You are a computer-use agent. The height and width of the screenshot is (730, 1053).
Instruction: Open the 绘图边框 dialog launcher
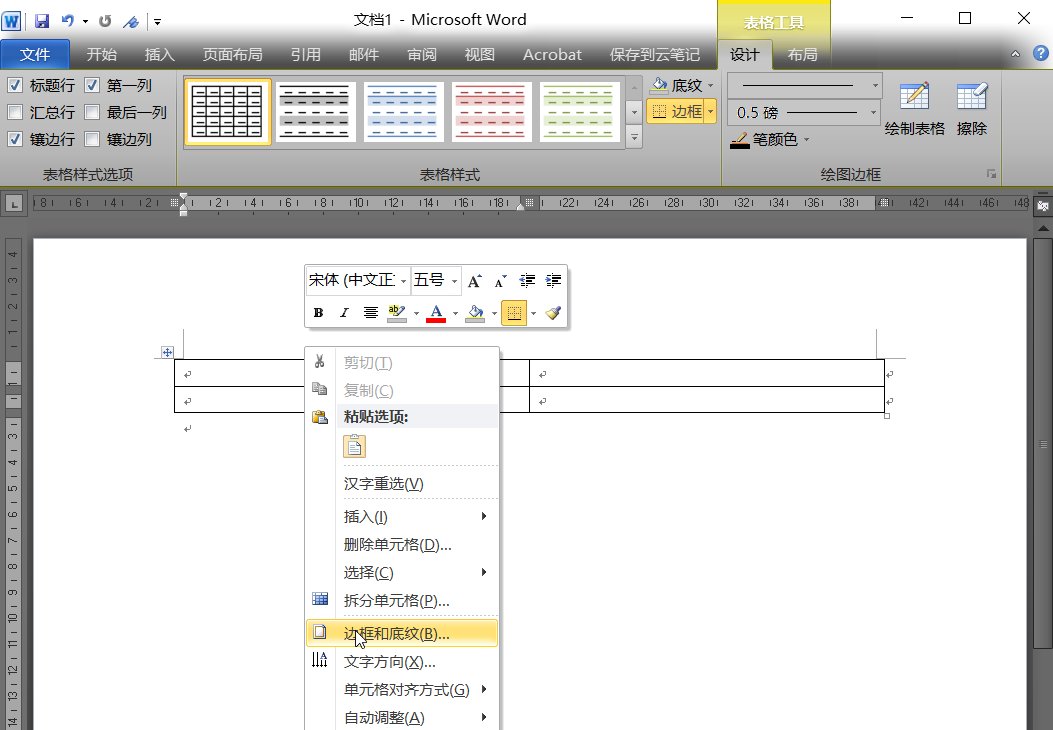click(x=992, y=173)
